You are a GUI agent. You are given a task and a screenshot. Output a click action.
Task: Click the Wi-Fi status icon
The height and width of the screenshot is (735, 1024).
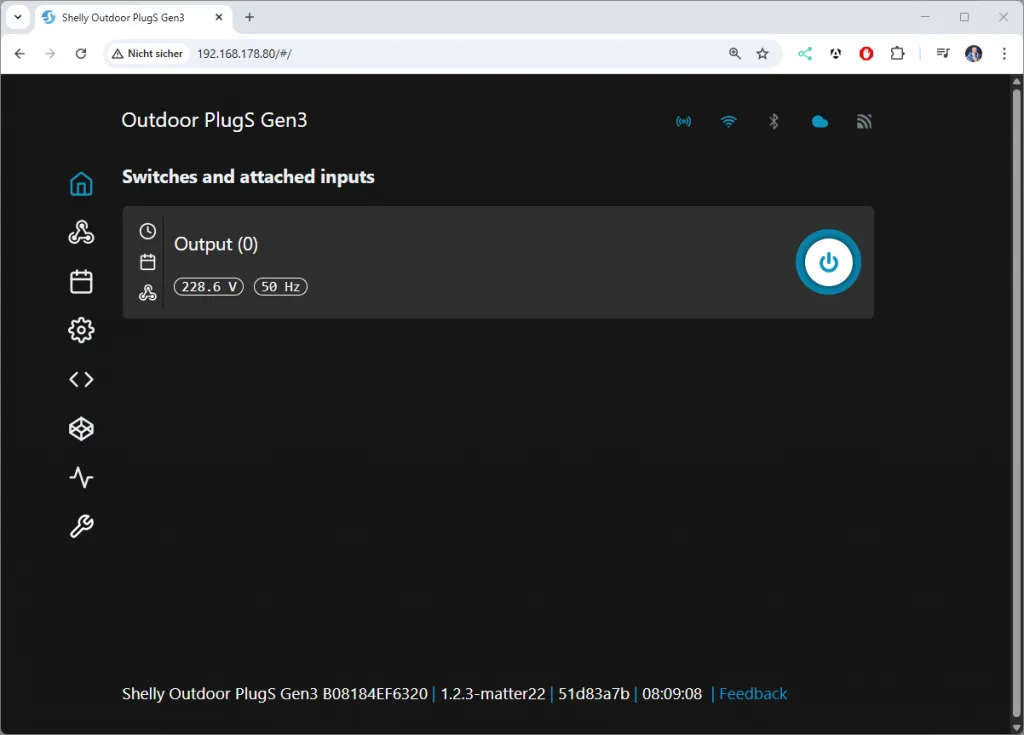(x=729, y=122)
